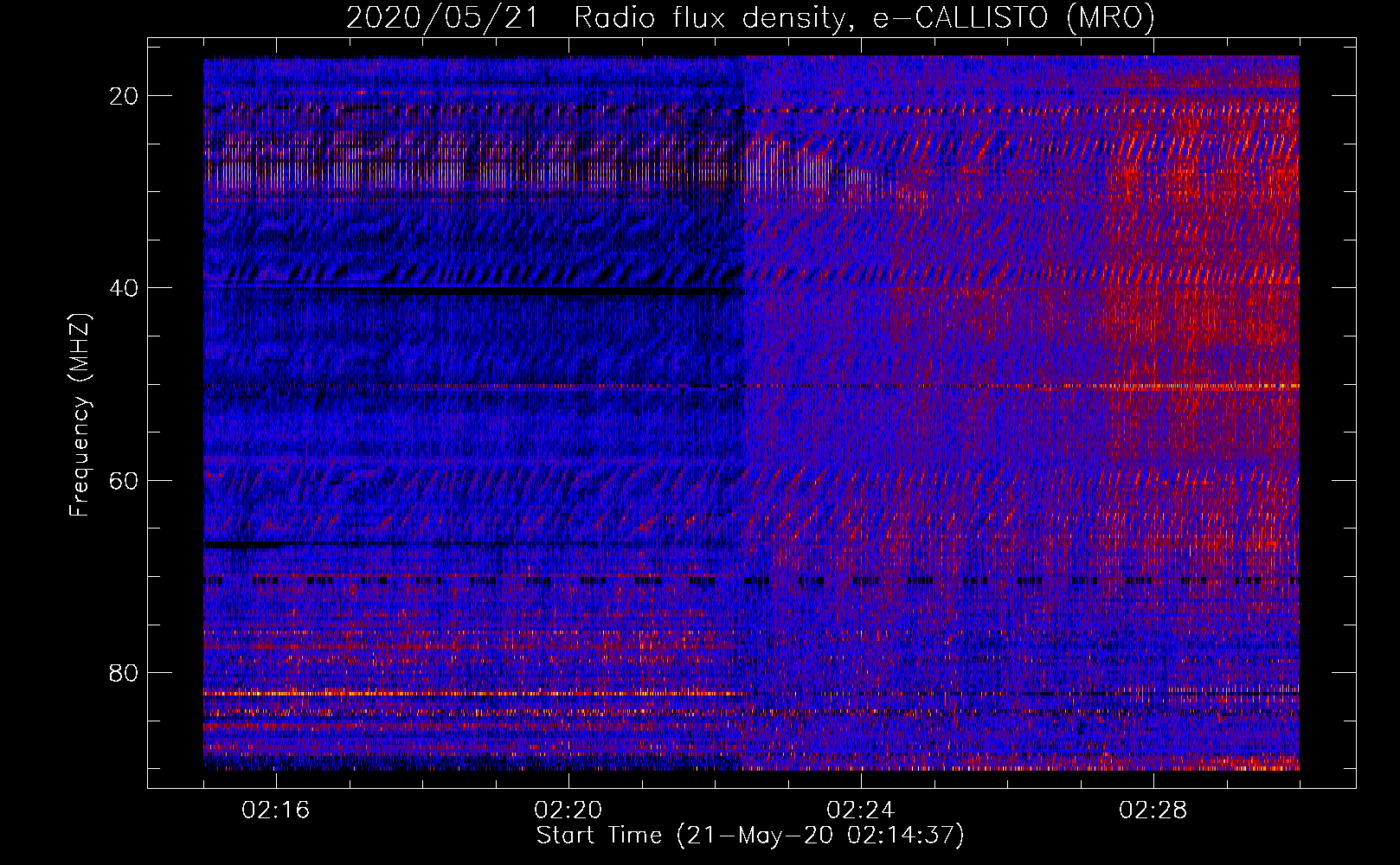Click the 'Frequency (MHZ)' y-axis label
Viewport: 1400px width, 865px height.
(80, 415)
